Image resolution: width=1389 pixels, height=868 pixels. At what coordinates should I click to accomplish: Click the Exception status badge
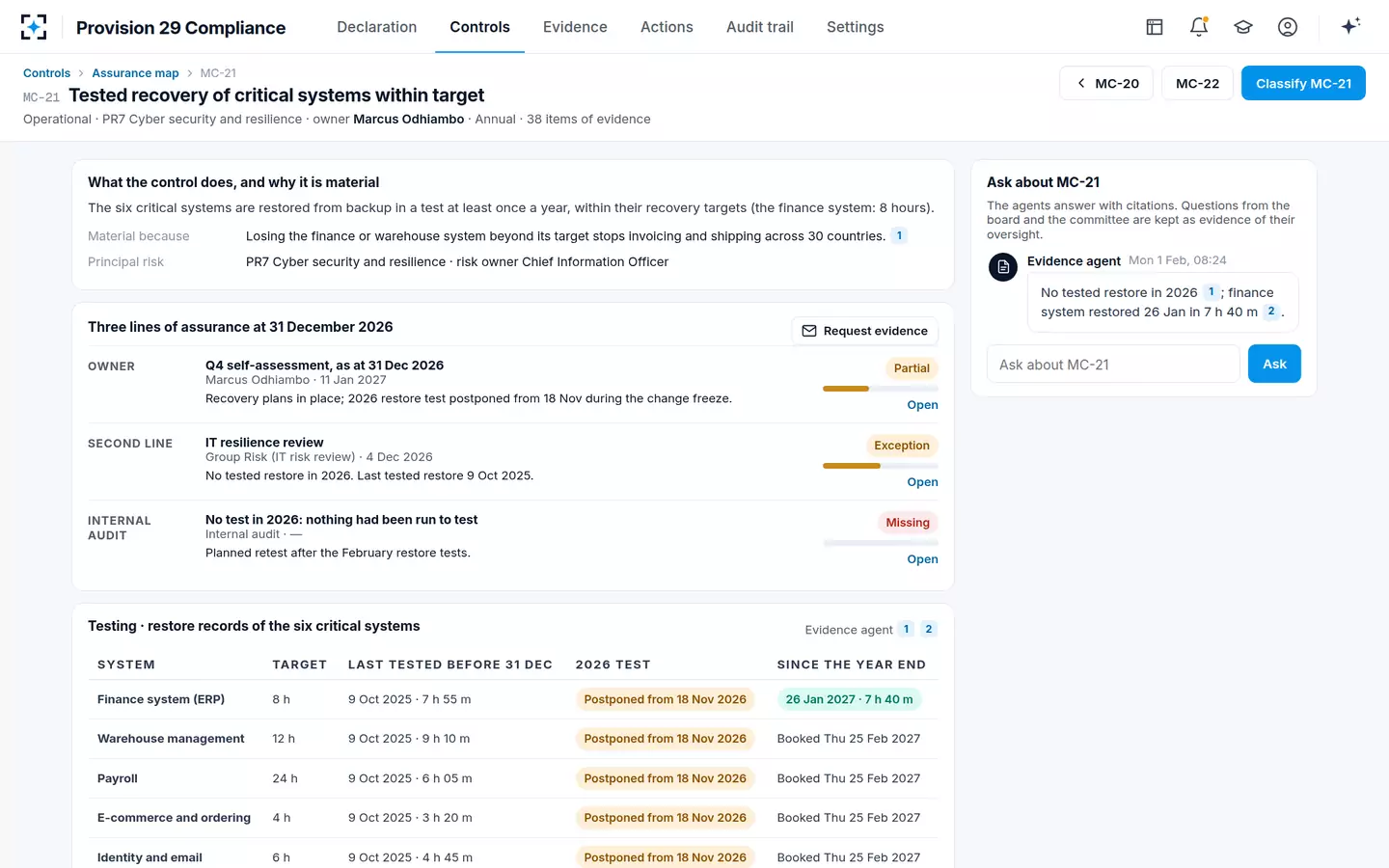tap(902, 446)
